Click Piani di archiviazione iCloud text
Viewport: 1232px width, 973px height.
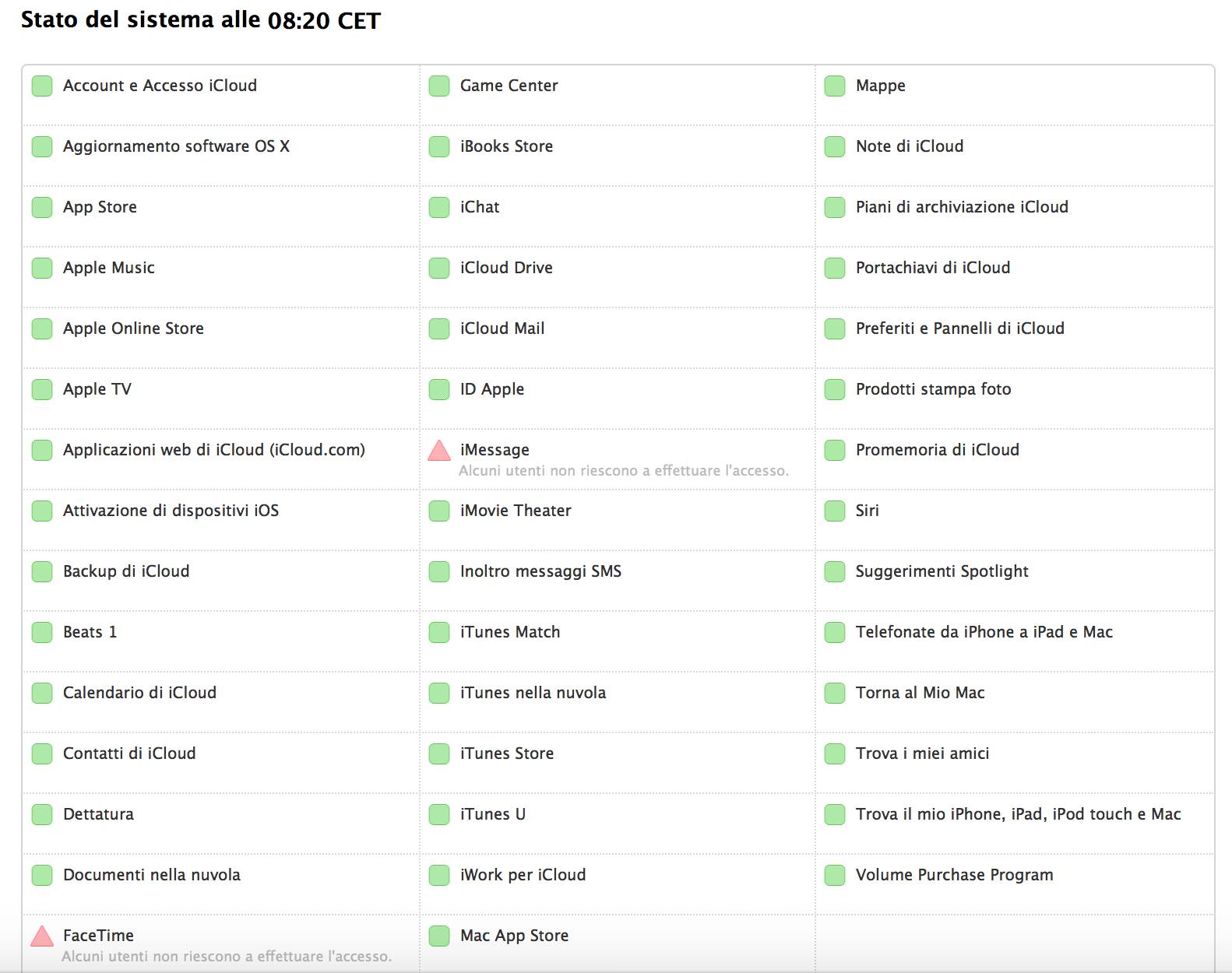point(962,207)
